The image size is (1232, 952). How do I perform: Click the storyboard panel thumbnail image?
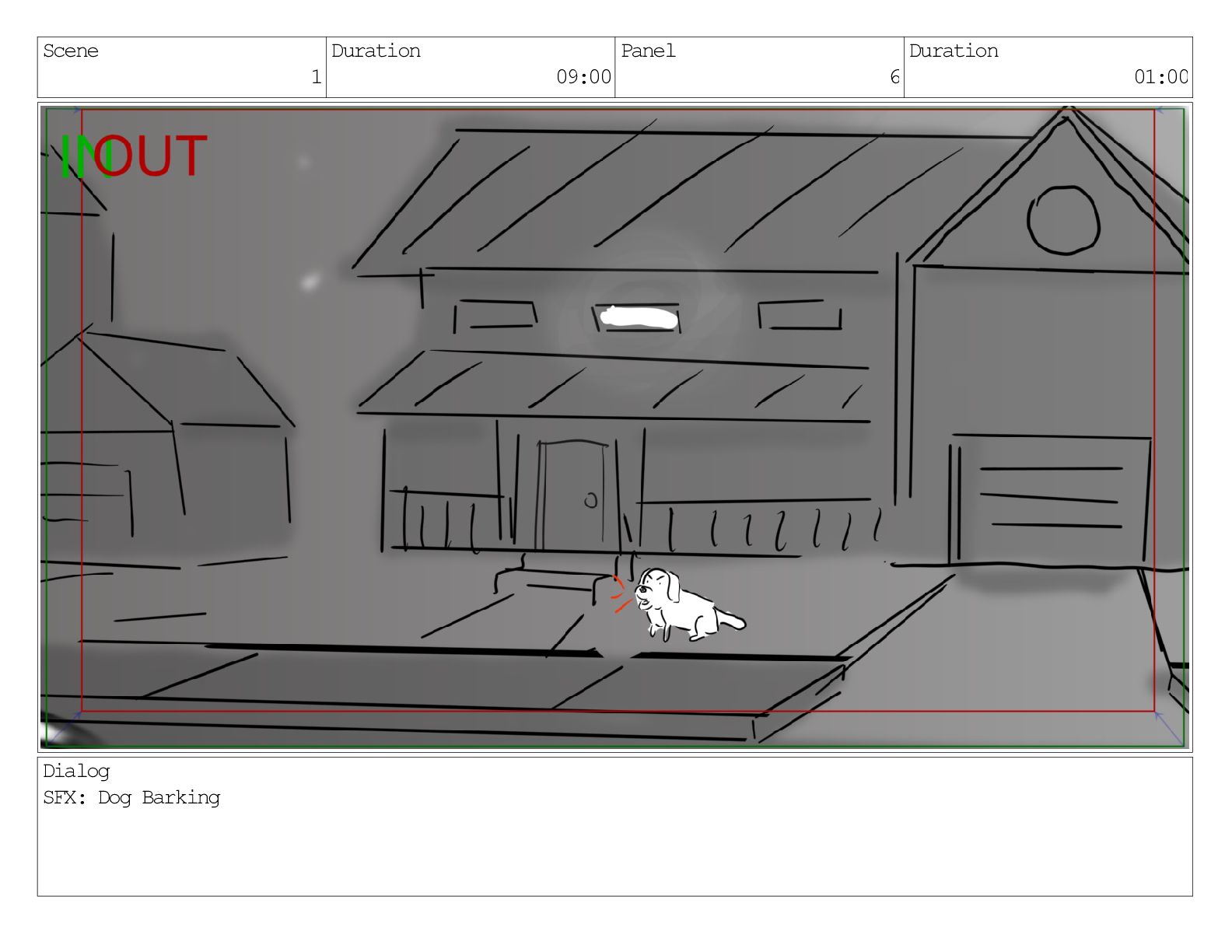tap(614, 427)
